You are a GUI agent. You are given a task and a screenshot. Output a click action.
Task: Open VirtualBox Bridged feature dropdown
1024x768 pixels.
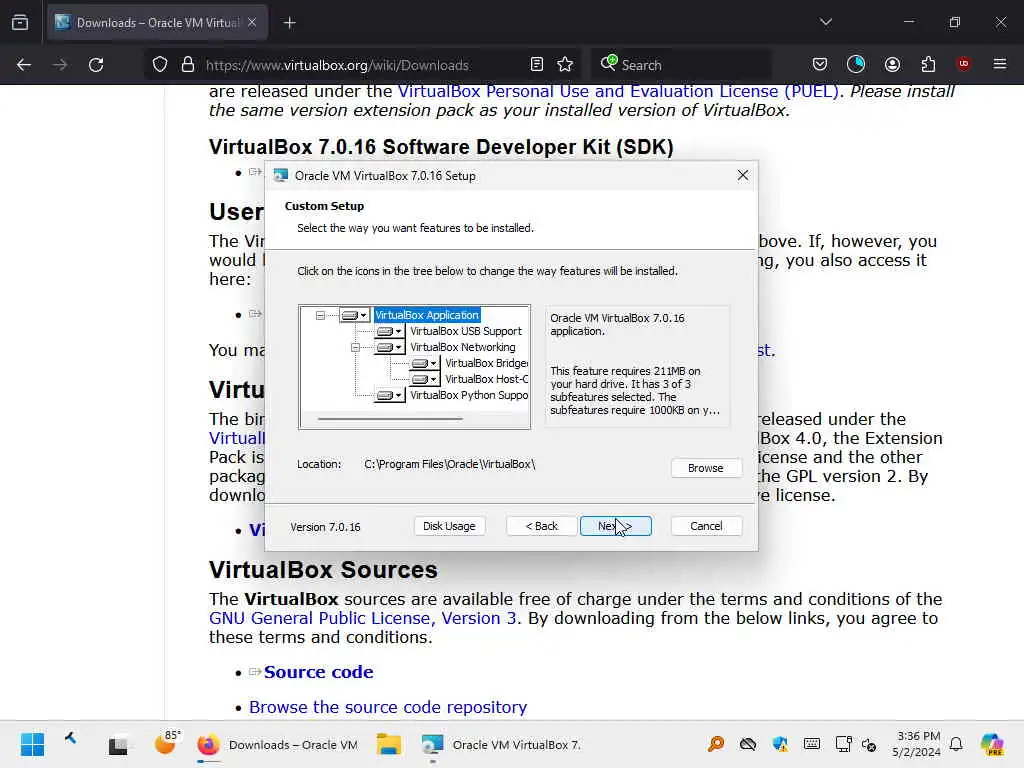coord(424,363)
